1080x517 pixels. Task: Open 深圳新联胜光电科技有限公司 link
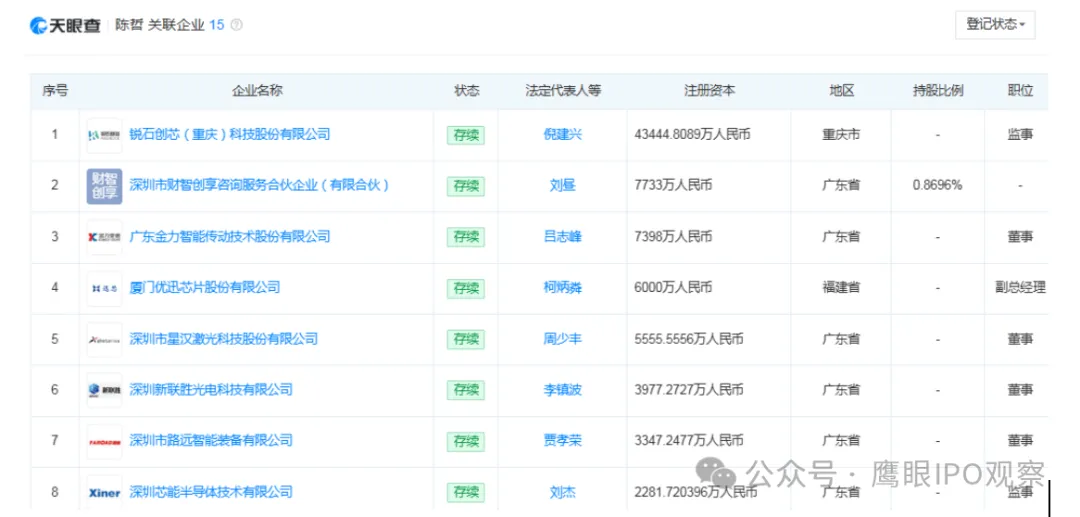click(211, 390)
